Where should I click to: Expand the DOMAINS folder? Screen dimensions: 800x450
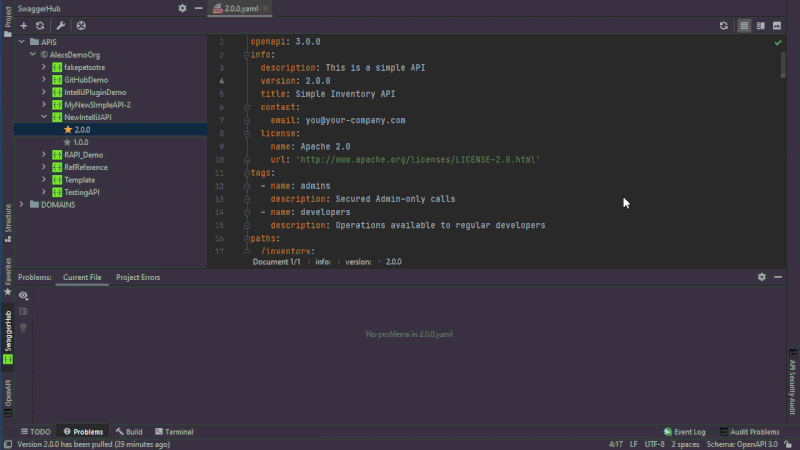(22, 205)
